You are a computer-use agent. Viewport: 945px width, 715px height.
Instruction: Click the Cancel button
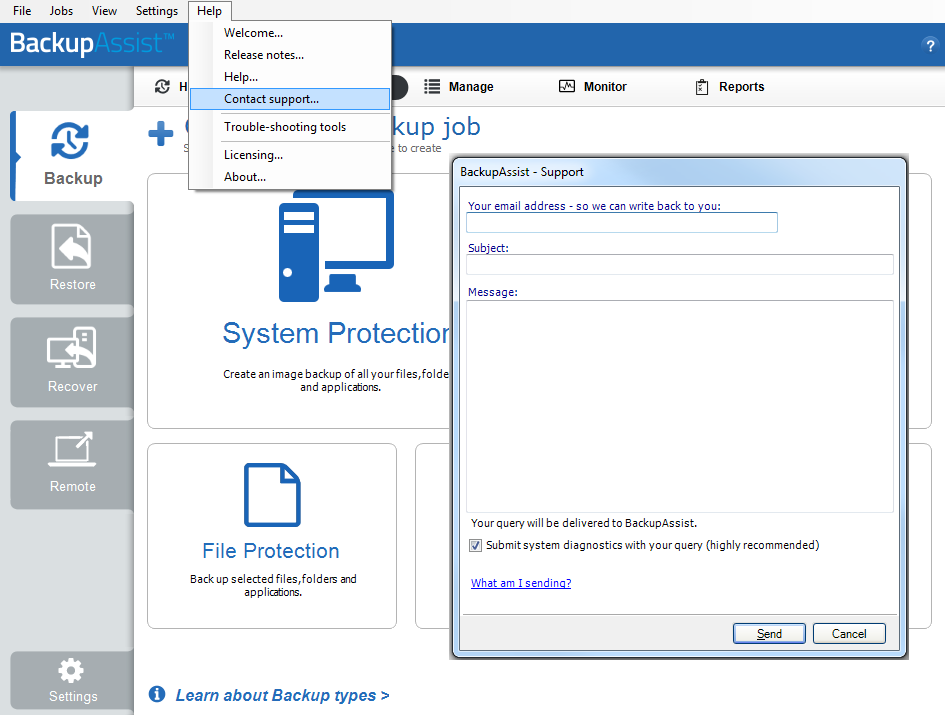(849, 634)
